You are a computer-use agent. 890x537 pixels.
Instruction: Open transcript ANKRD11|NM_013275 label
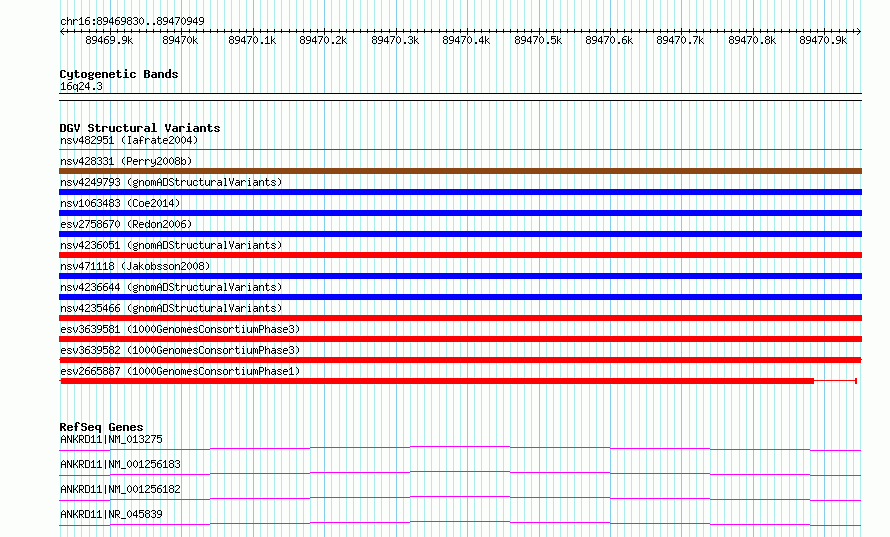[111, 439]
